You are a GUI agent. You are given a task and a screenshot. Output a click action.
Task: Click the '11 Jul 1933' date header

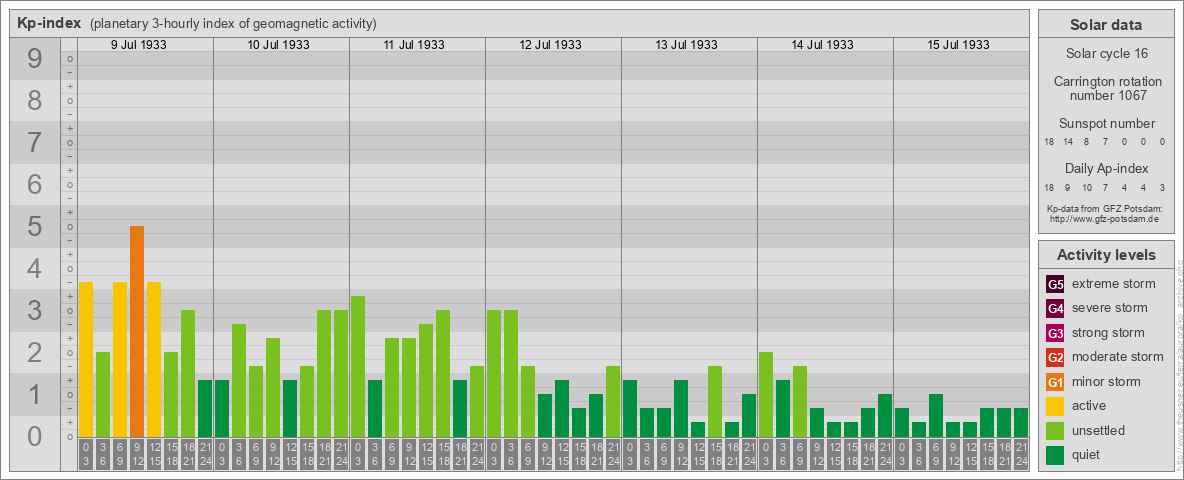tap(414, 45)
